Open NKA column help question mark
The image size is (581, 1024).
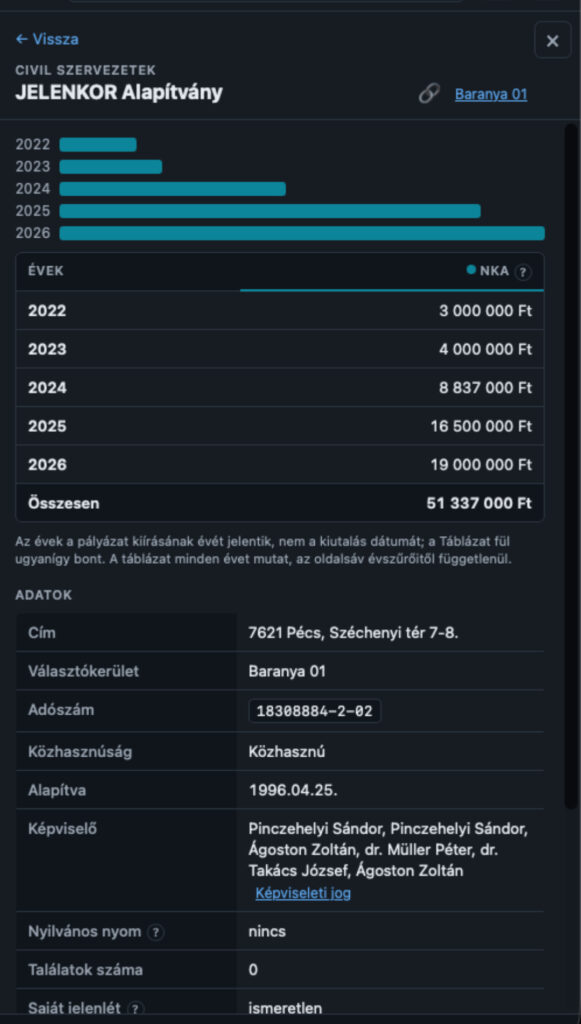[522, 272]
